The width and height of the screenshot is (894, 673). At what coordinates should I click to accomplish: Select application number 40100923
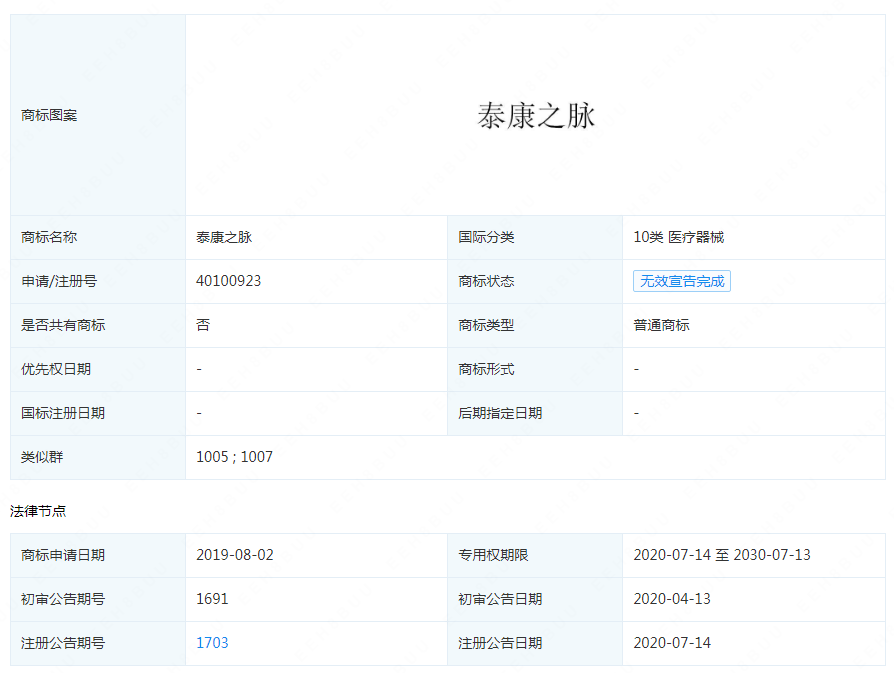pos(229,281)
